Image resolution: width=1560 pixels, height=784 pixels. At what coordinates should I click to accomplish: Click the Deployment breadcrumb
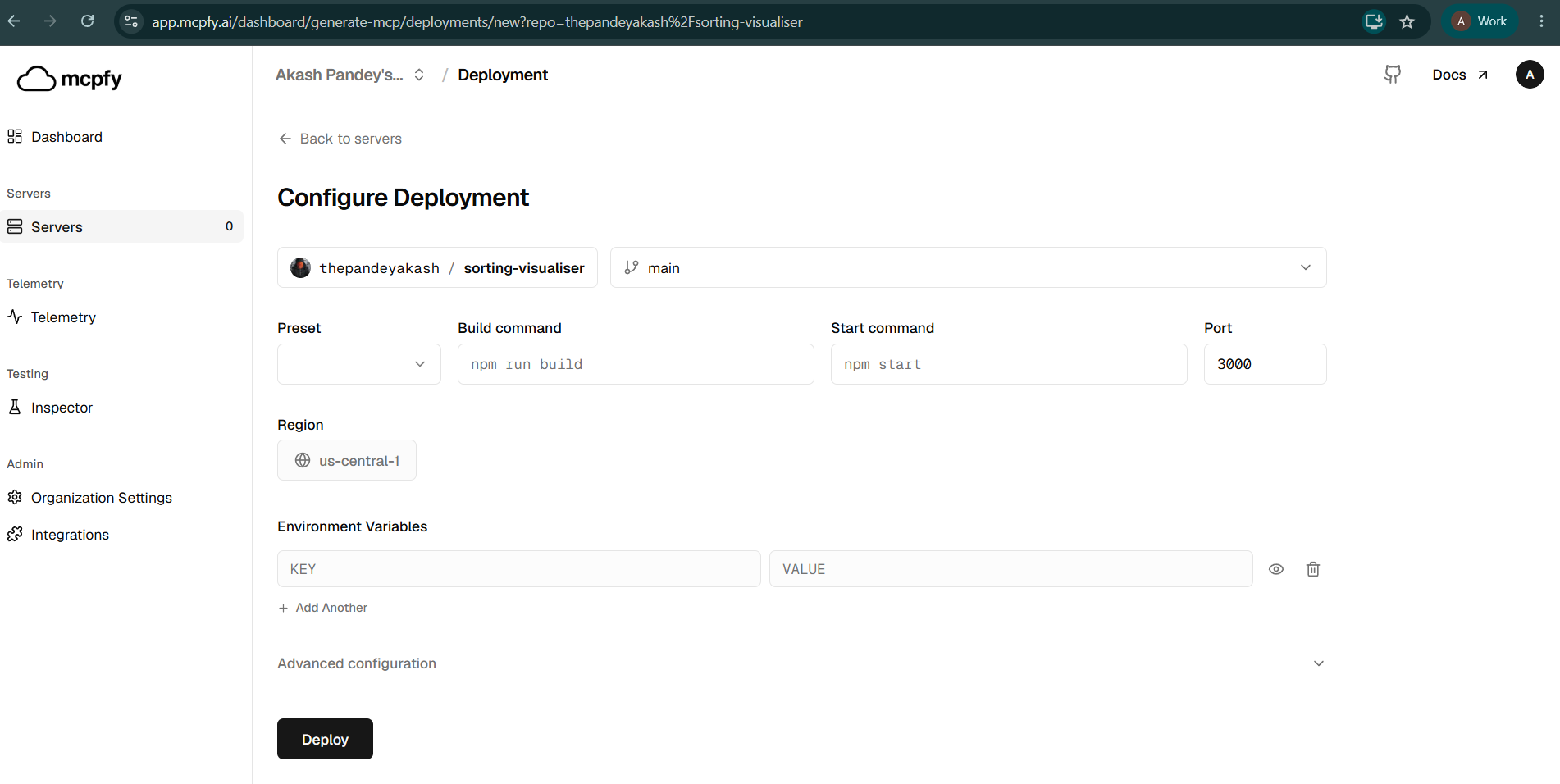pyautogui.click(x=503, y=75)
